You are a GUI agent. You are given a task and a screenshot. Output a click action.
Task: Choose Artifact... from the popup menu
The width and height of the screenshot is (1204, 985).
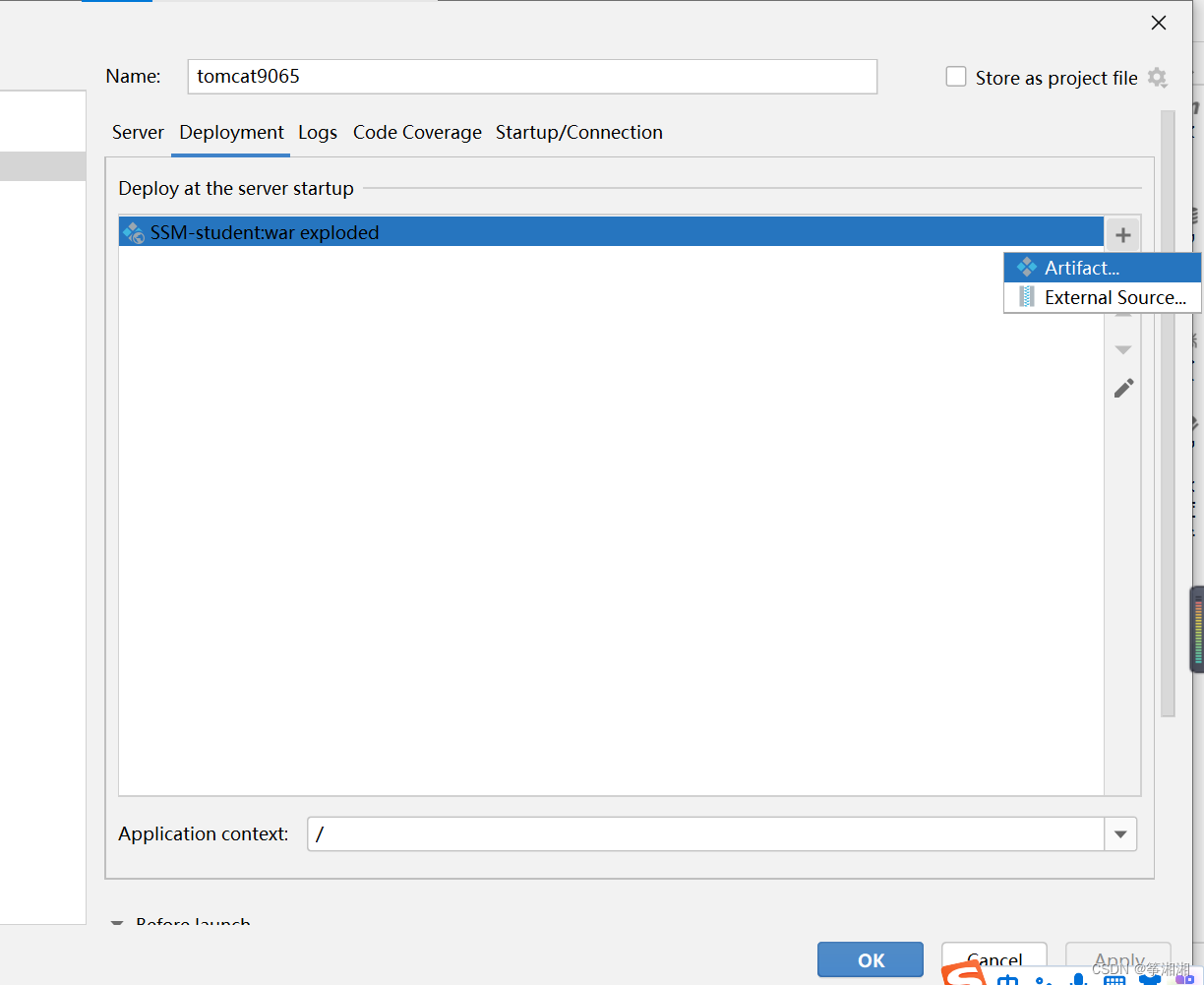(x=1102, y=268)
